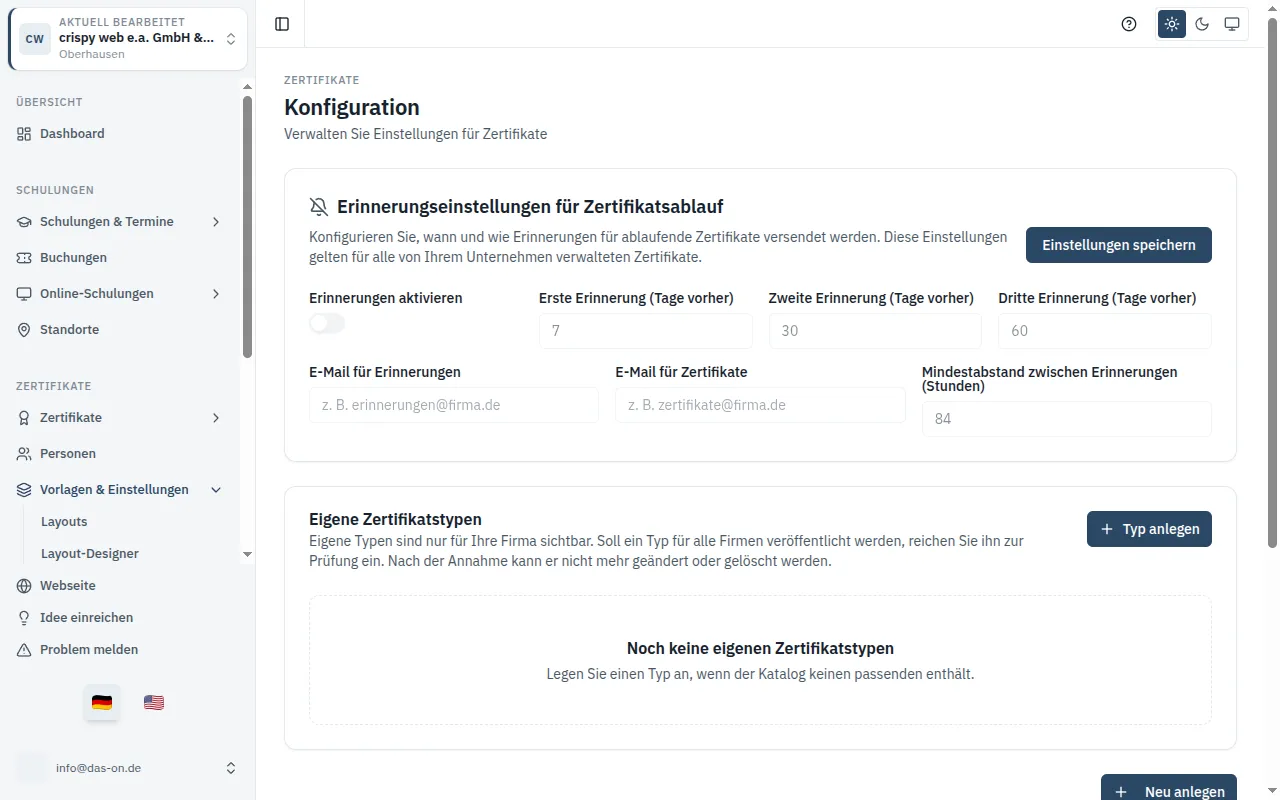
Task: Click Typ anlegen button
Action: [1149, 529]
